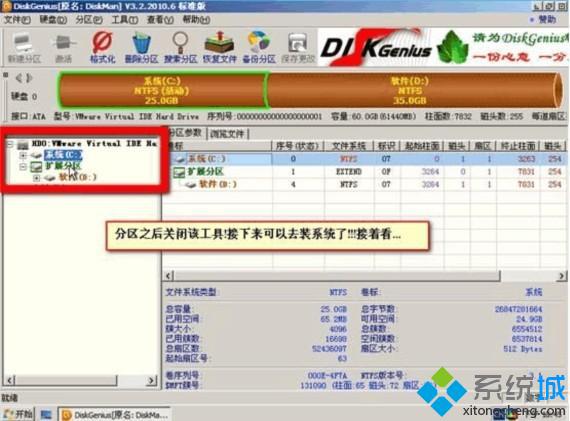The image size is (570, 421).
Task: Click the Format (格式化) toolbar icon
Action: (x=103, y=48)
